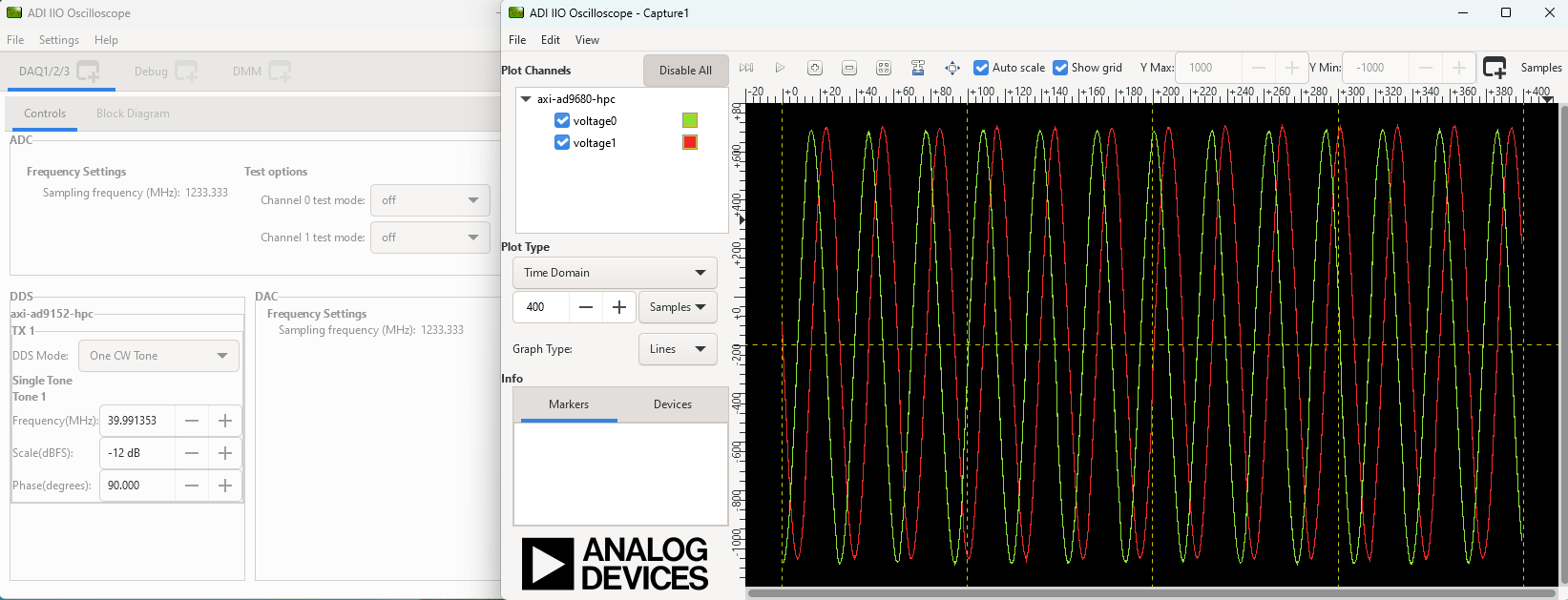Click the zoom to fit icon

coord(884,68)
